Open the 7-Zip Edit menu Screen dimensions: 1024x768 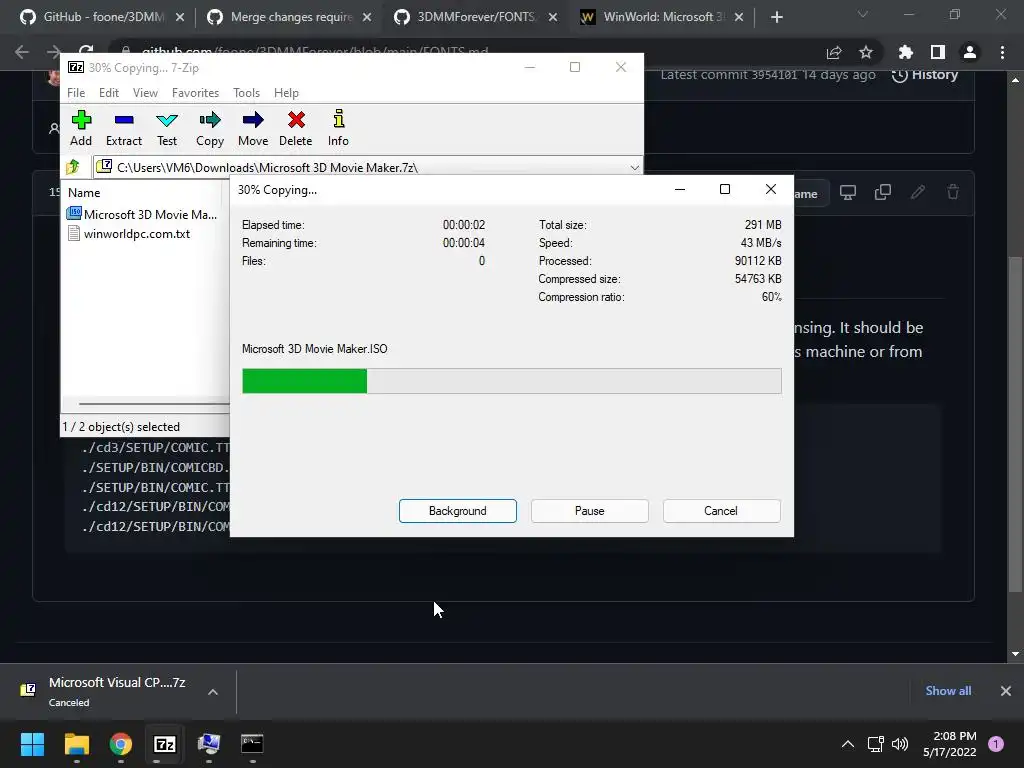108,93
